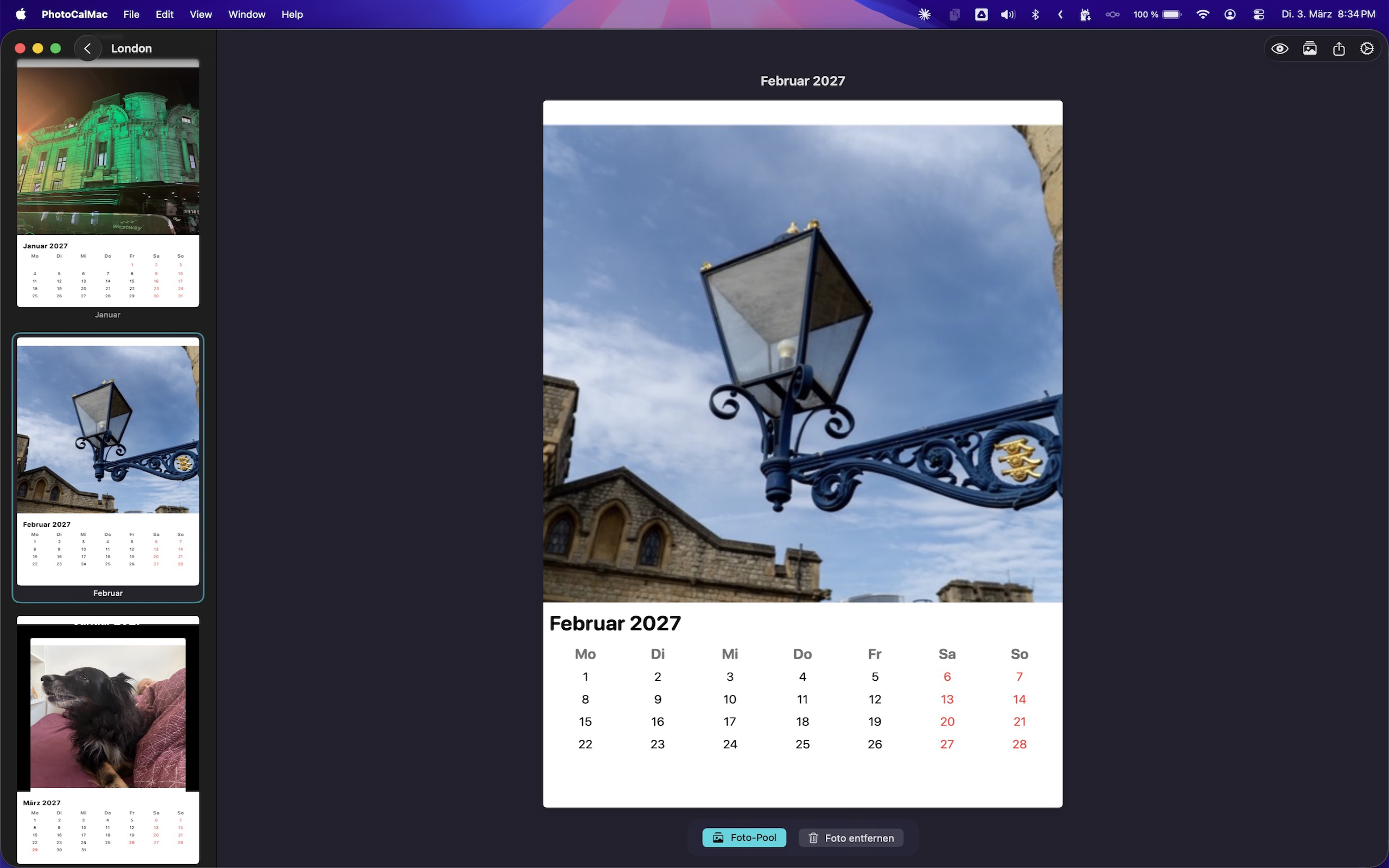Open the Window menu
Image resolution: width=1389 pixels, height=868 pixels.
tap(246, 14)
